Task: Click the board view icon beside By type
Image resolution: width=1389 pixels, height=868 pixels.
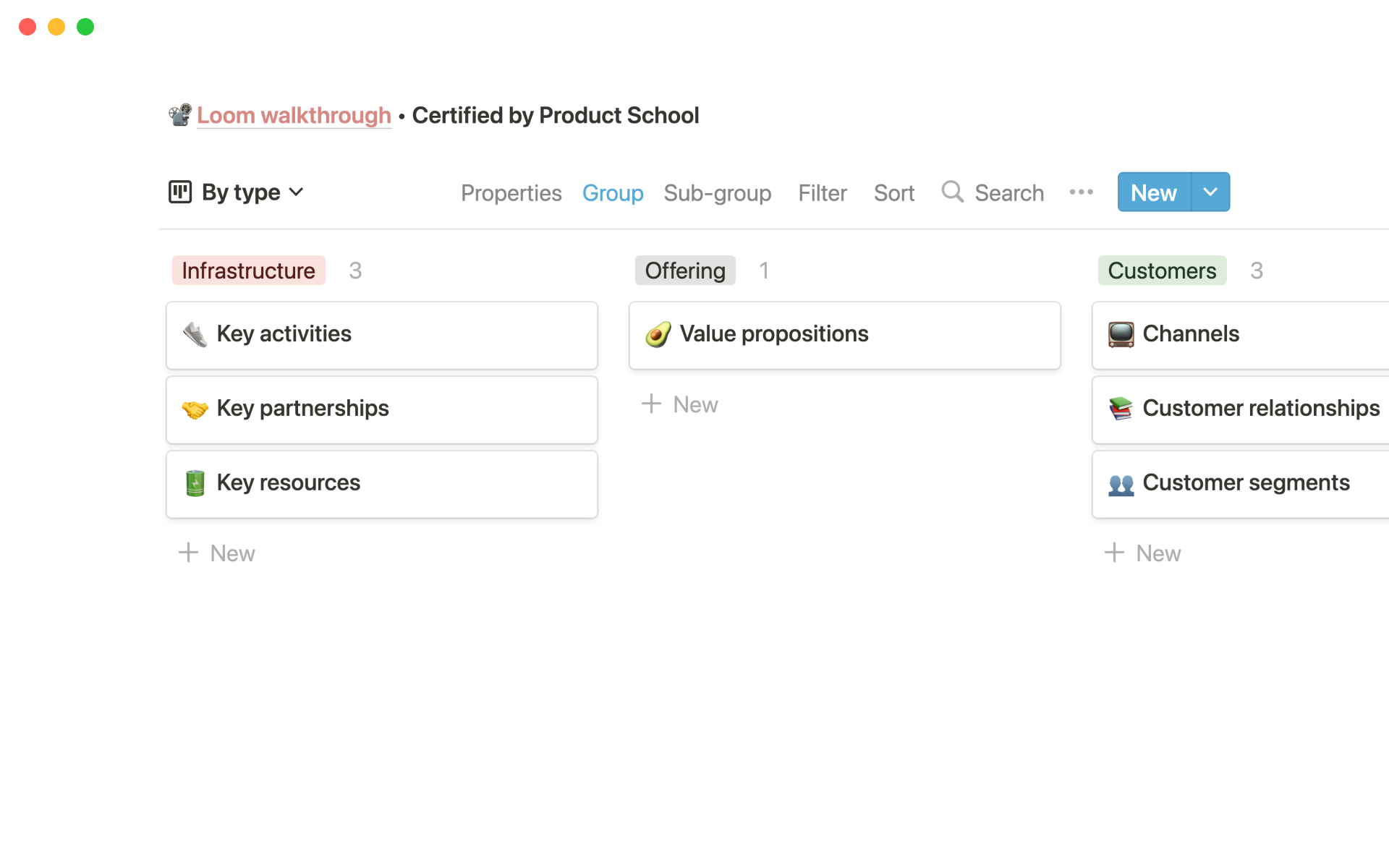Action: pos(179,192)
